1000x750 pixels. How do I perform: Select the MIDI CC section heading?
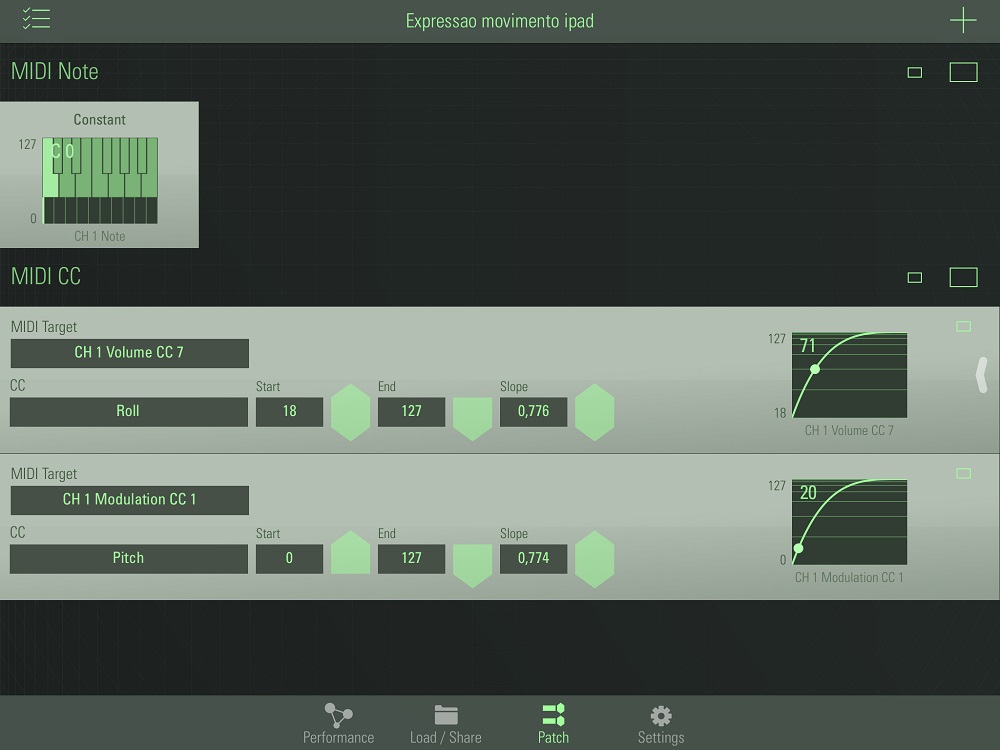(46, 276)
